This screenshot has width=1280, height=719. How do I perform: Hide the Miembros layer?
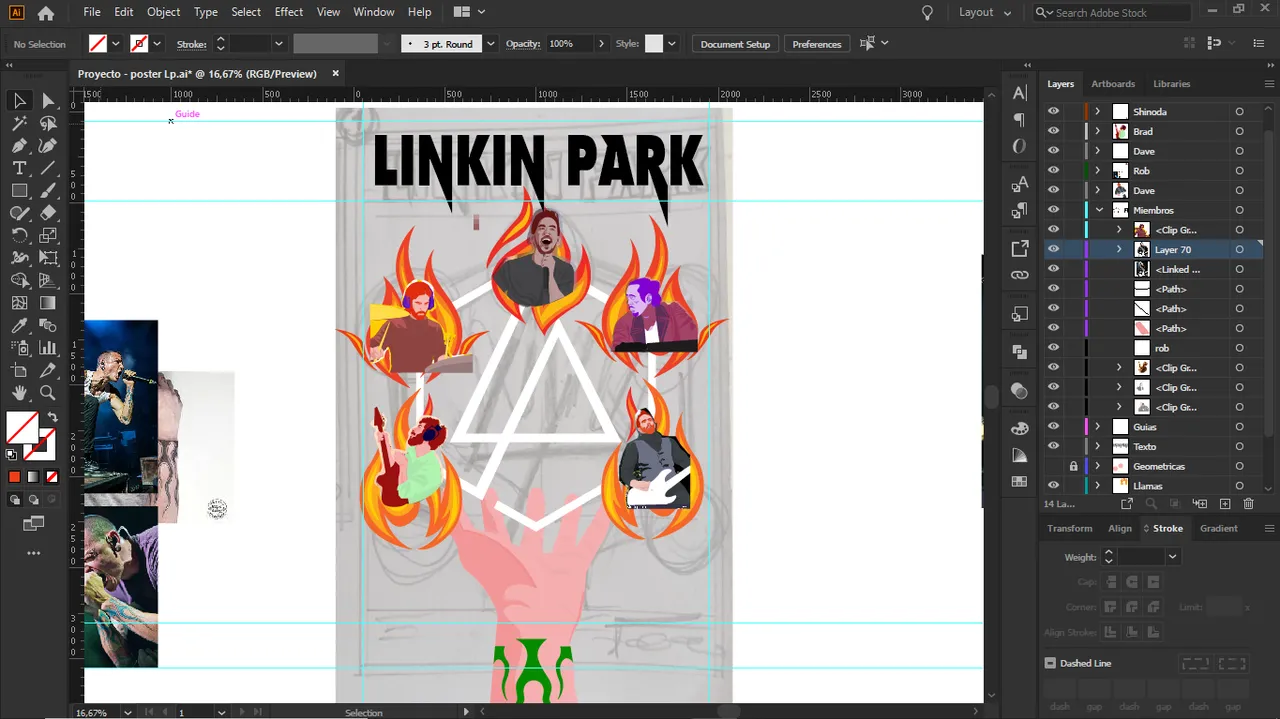click(1053, 210)
